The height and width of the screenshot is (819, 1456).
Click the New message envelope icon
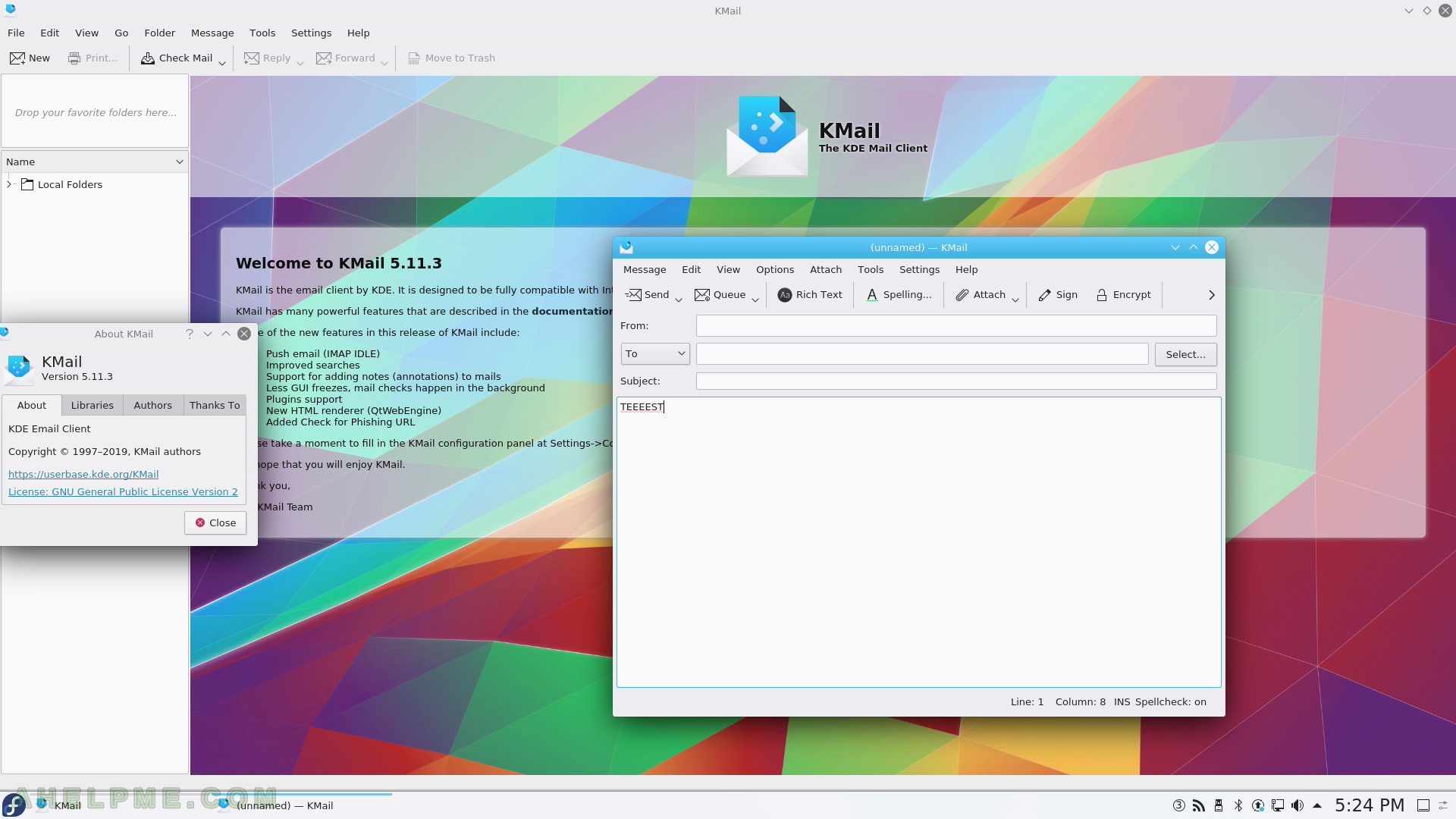pos(17,58)
